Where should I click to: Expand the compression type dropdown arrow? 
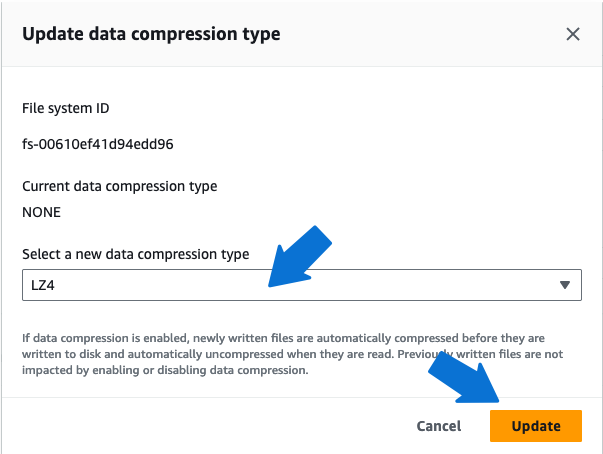tap(565, 285)
